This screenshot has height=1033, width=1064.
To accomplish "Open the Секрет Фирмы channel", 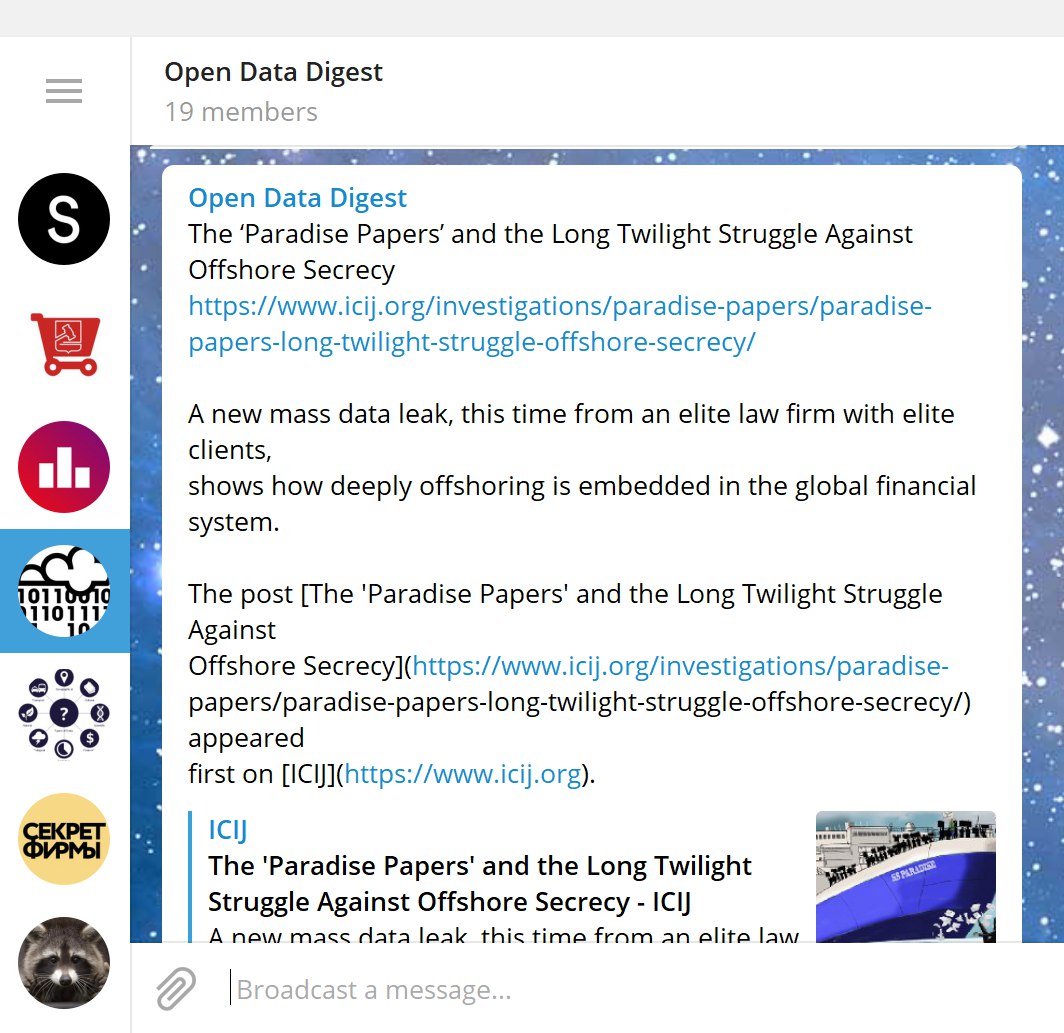I will pyautogui.click(x=64, y=839).
